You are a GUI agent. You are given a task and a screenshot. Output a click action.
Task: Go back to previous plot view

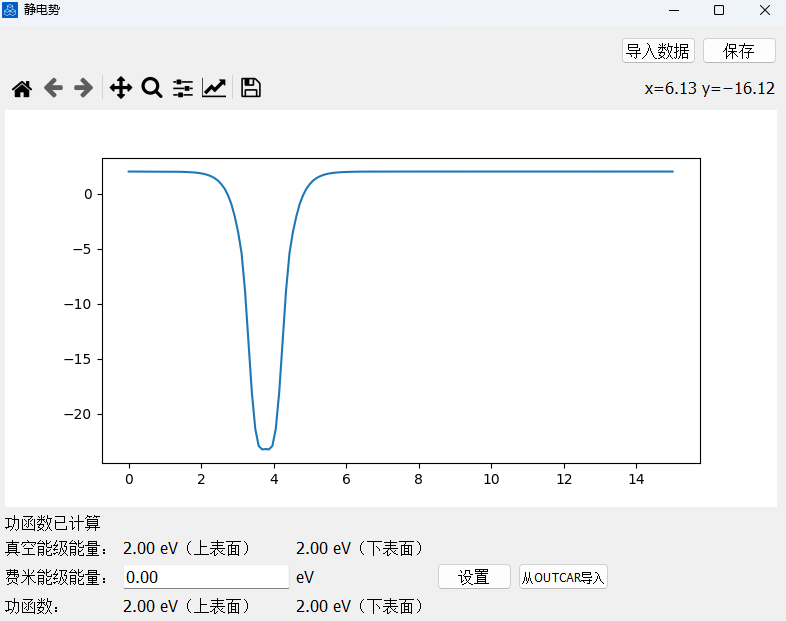pyautogui.click(x=53, y=89)
